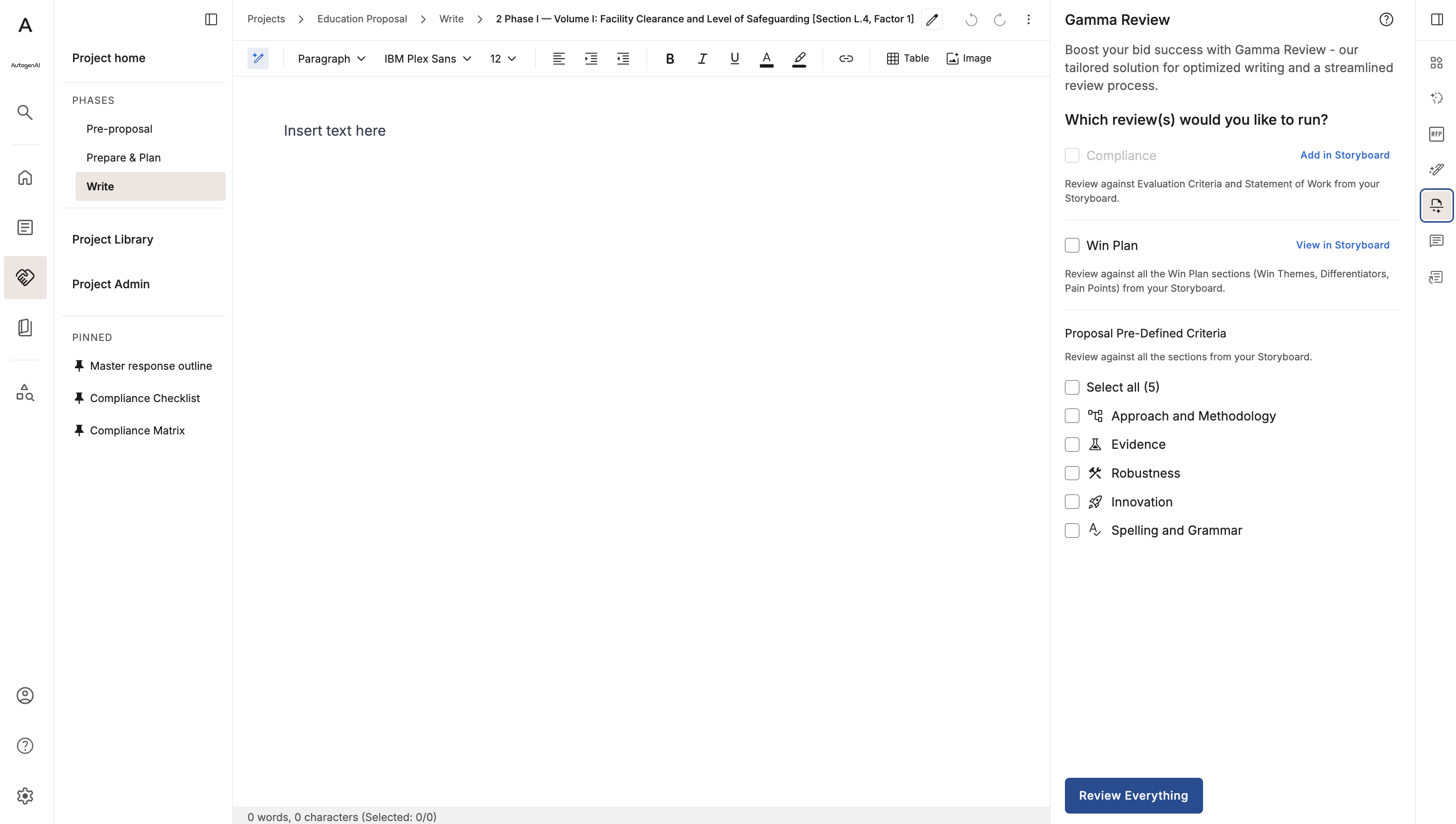
Task: Redo the last action
Action: point(1000,19)
